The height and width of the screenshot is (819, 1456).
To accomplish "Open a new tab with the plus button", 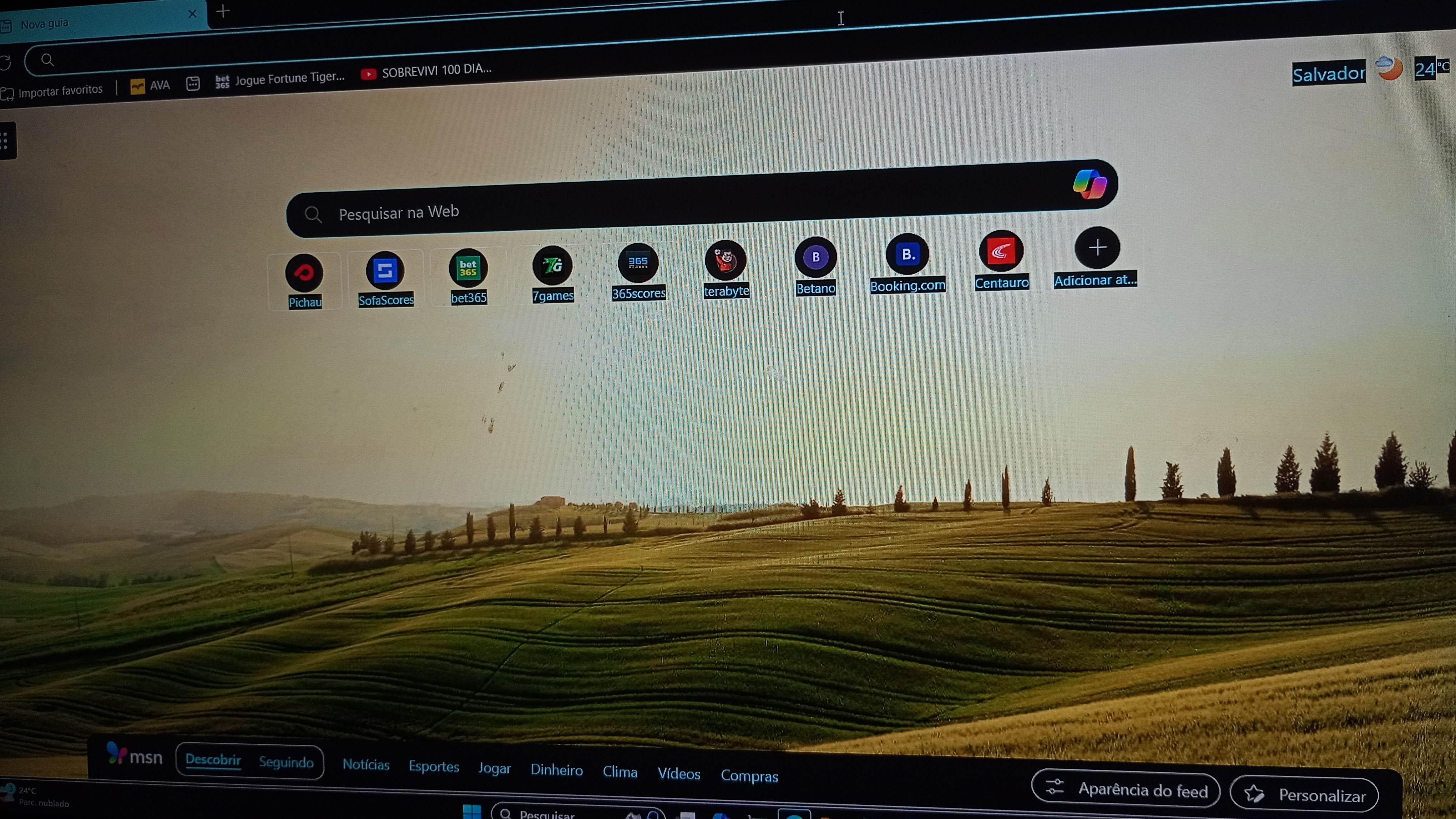I will 223,11.
